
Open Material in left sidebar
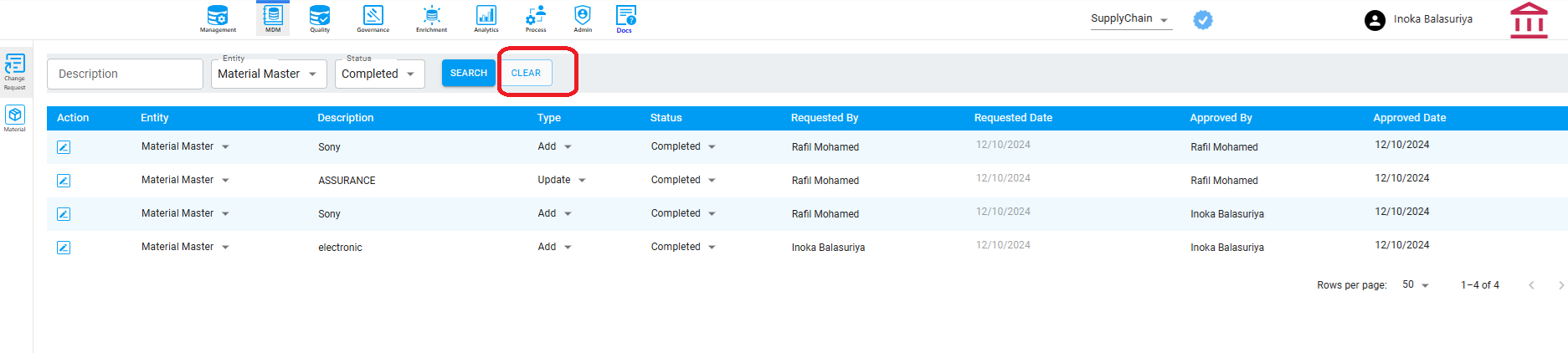point(15,118)
